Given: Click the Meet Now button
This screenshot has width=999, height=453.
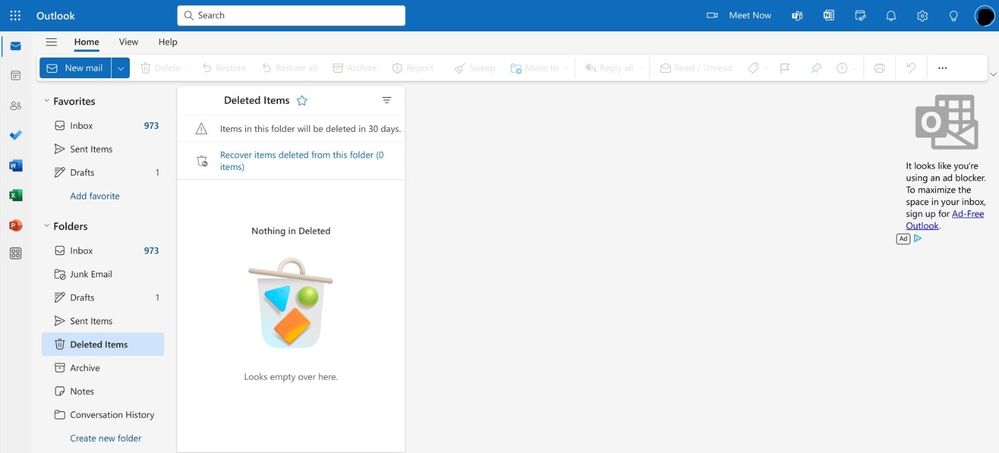Looking at the screenshot, I should [739, 15].
